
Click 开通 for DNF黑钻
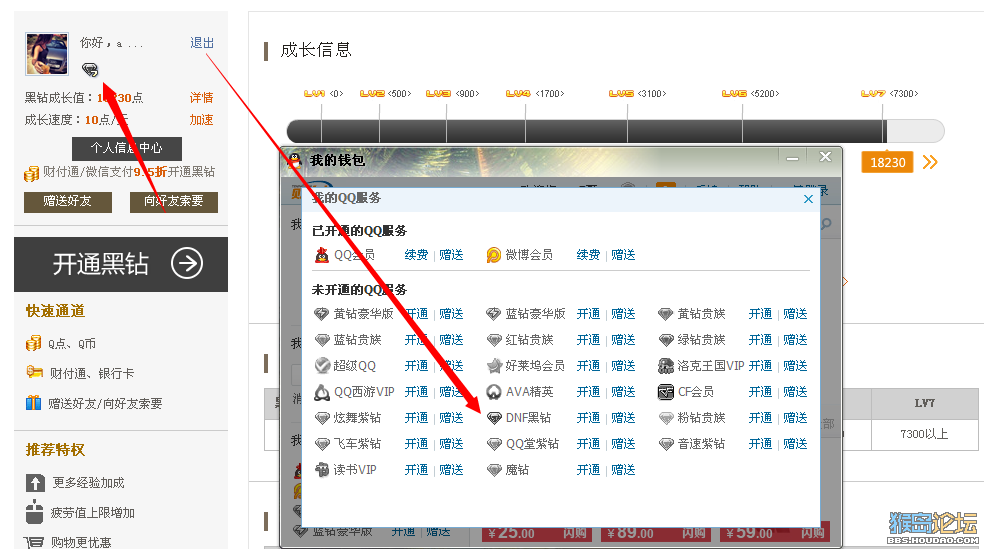[x=588, y=418]
